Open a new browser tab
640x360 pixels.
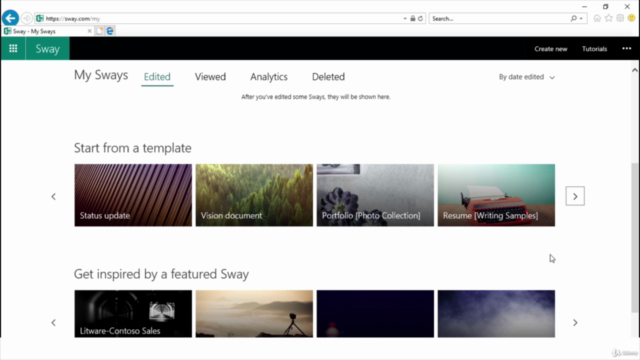(100, 31)
